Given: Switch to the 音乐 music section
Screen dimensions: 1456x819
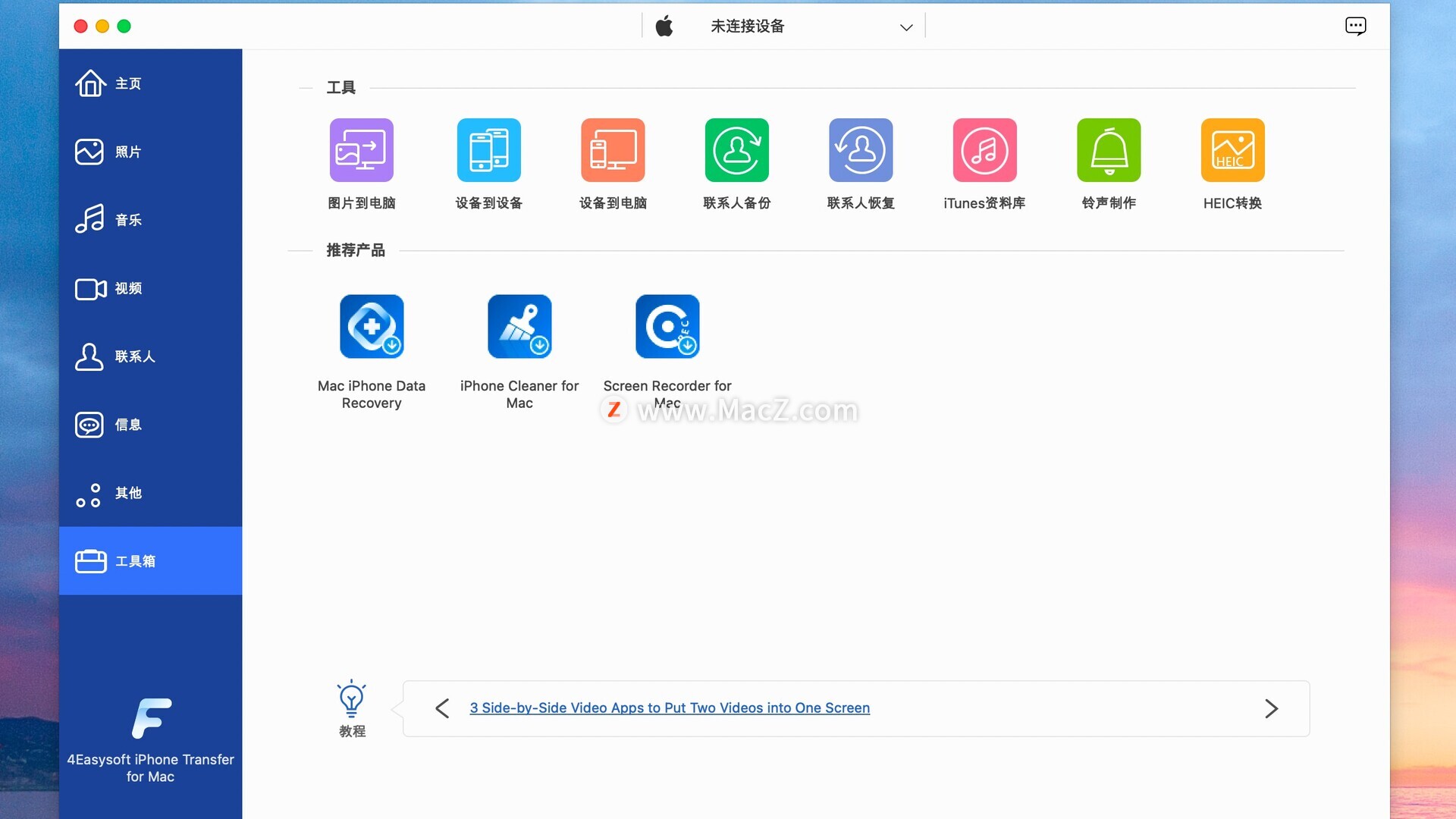Looking at the screenshot, I should 150,220.
